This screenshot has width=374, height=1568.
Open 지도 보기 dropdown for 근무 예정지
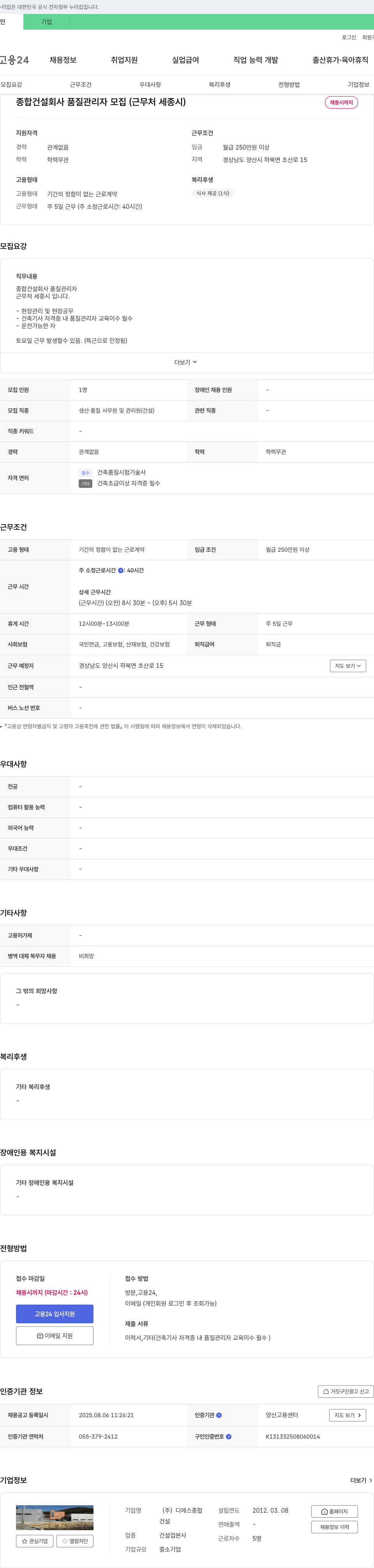[348, 666]
